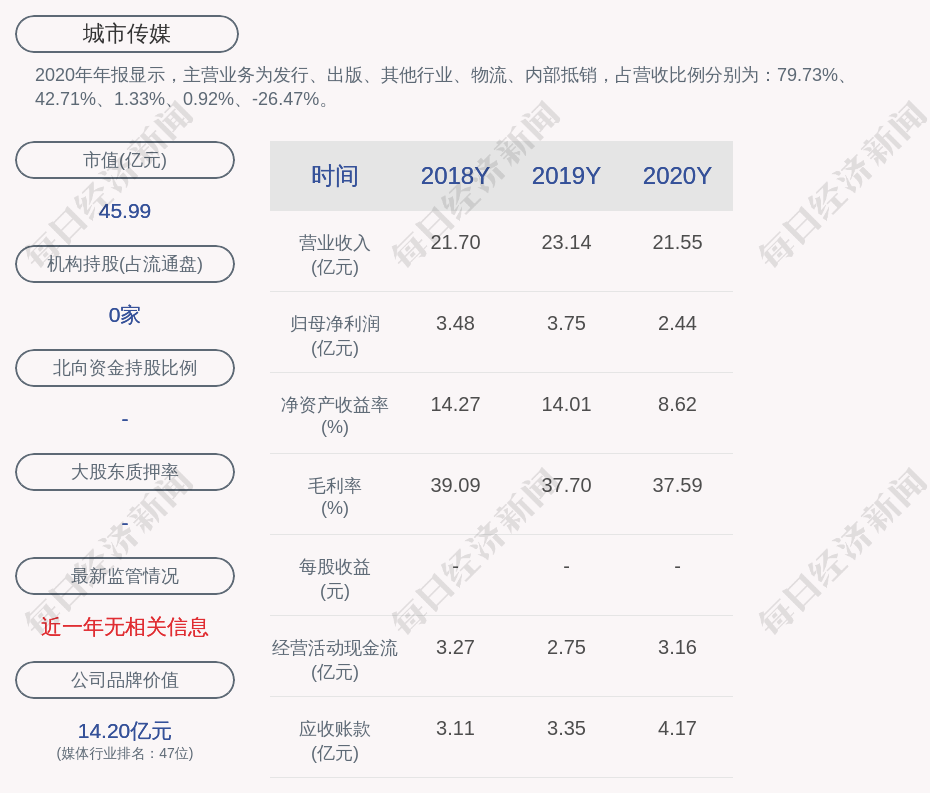Click the 城市传媒 company name pill

(x=126, y=34)
